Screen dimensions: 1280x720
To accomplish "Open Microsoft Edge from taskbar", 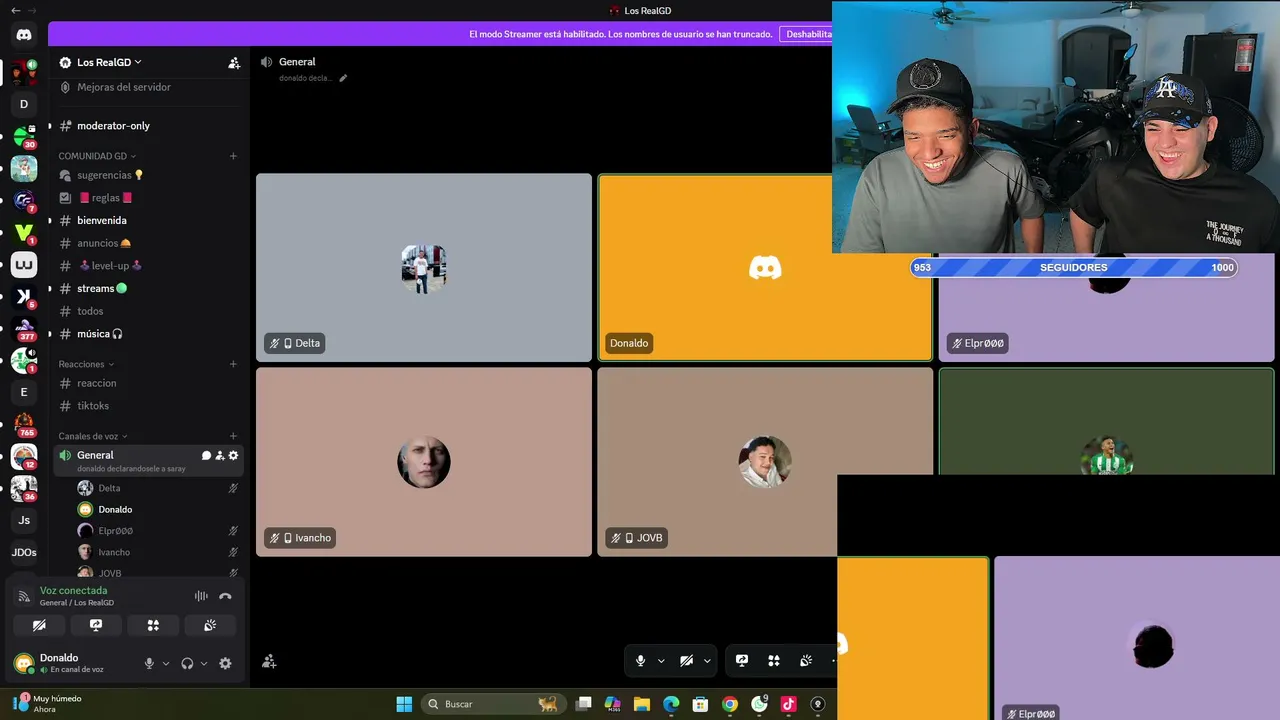I will tap(671, 704).
